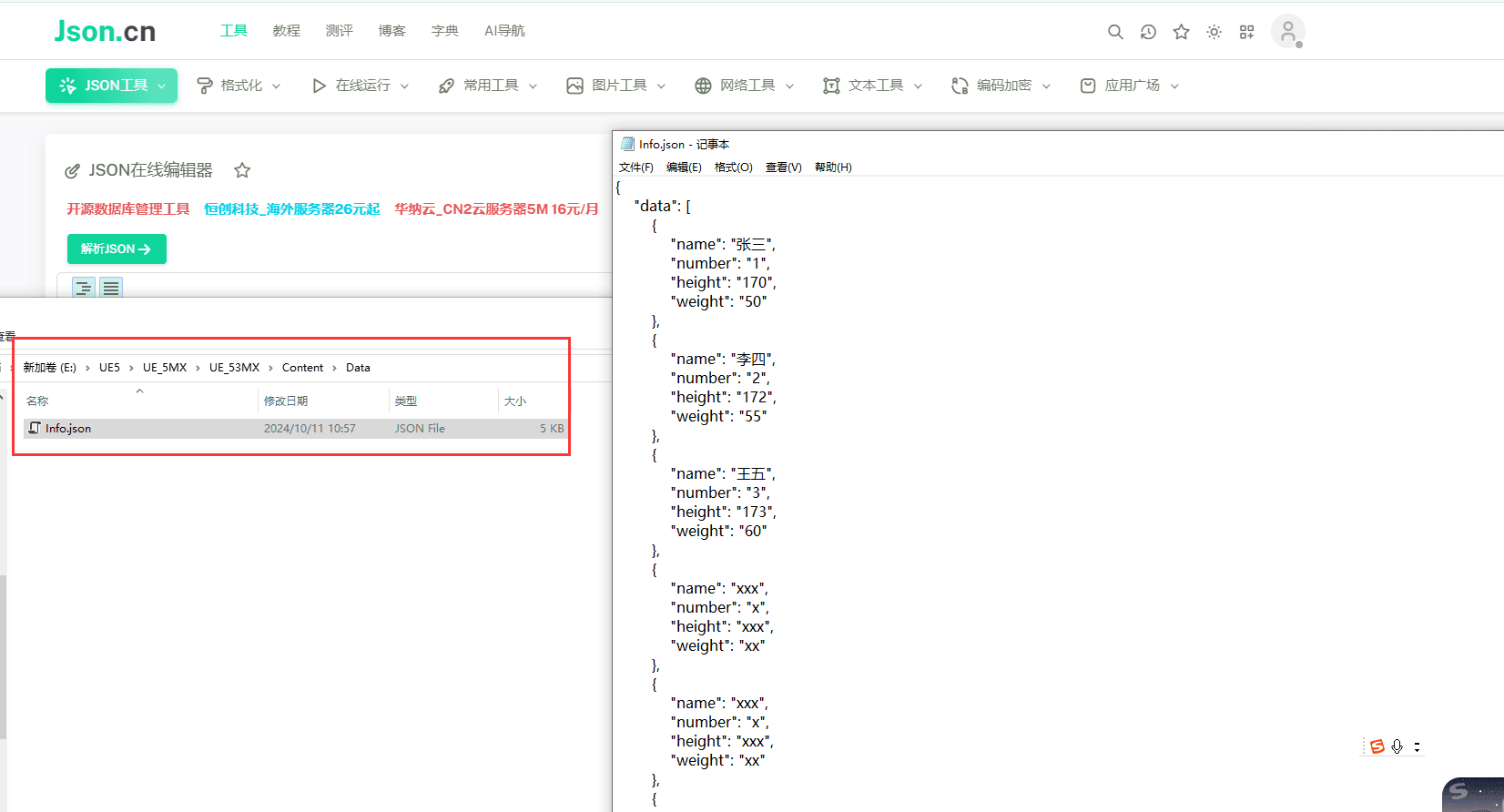Open Notepad 帮助(H) menu
The height and width of the screenshot is (812, 1504).
(x=833, y=167)
